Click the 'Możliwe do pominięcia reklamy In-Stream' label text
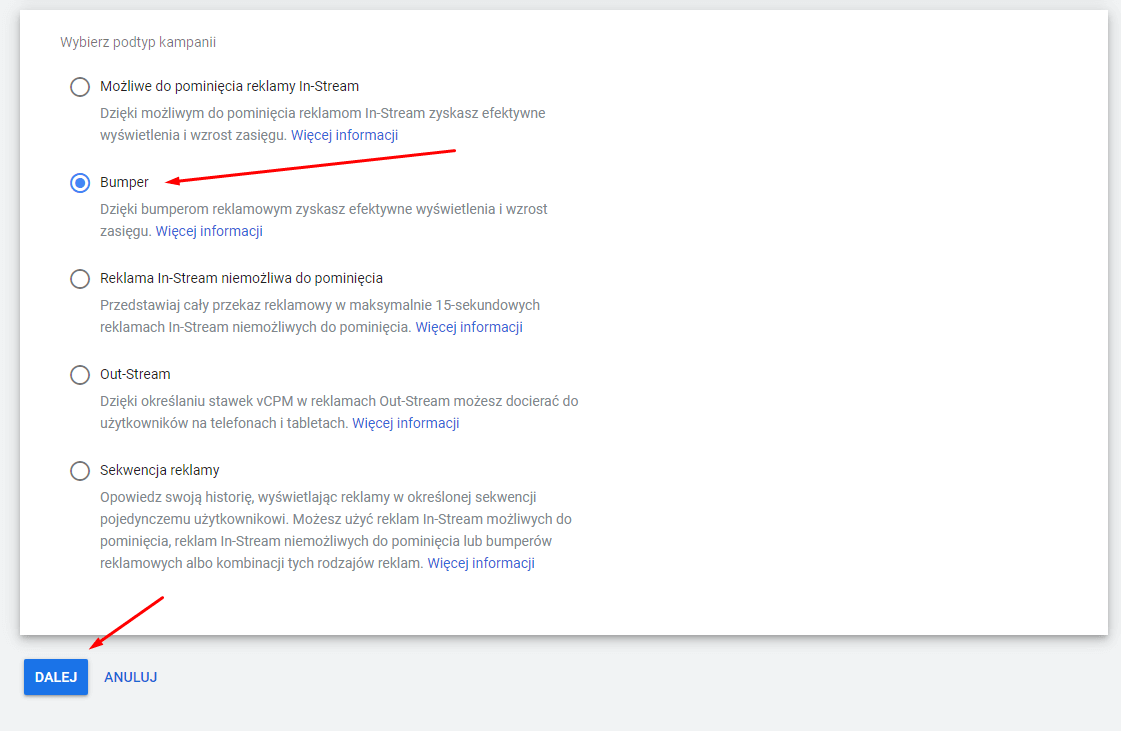The width and height of the screenshot is (1121, 731). tap(229, 86)
